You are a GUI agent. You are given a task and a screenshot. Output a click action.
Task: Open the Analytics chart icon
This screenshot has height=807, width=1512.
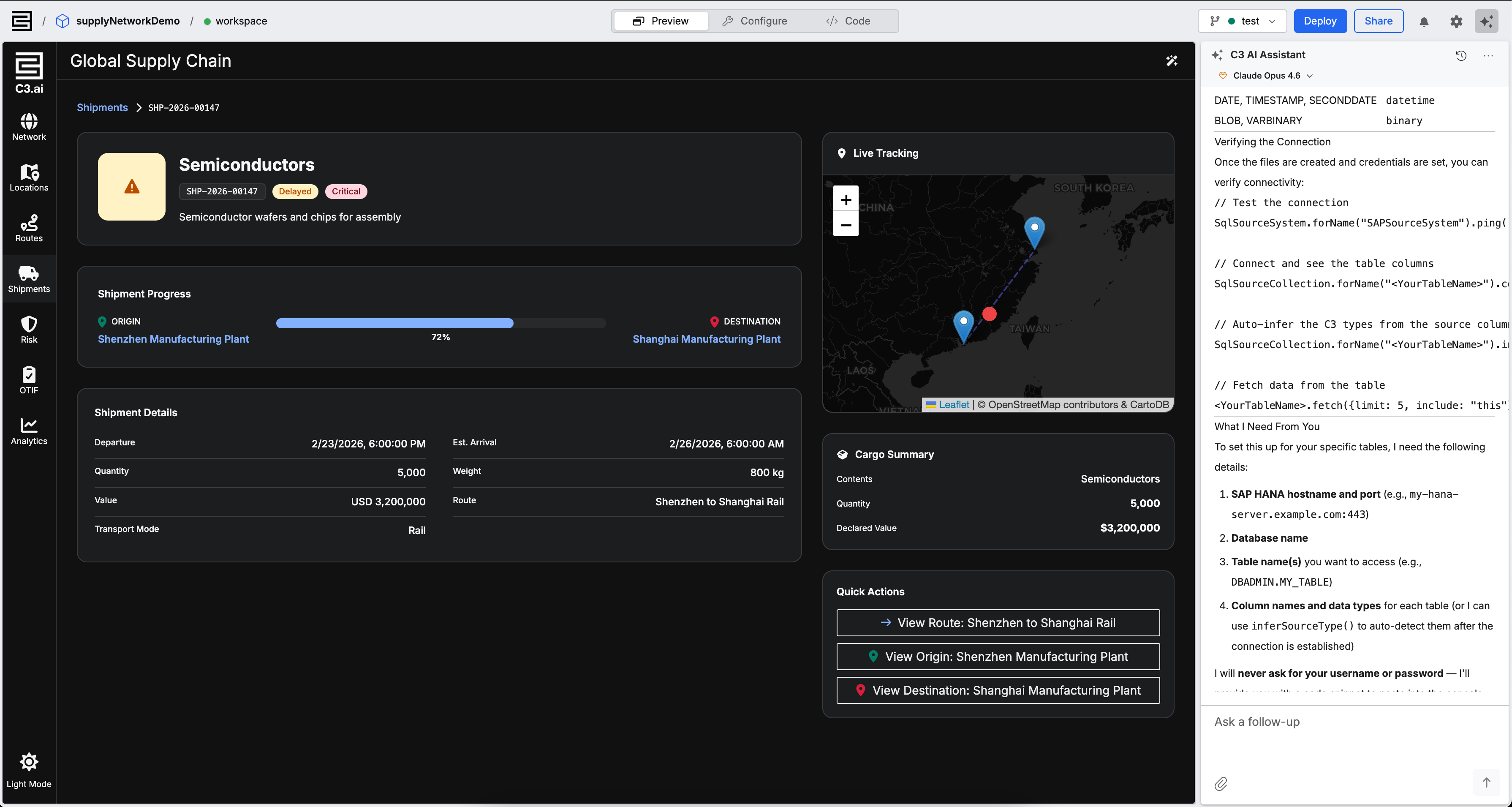[x=29, y=431]
